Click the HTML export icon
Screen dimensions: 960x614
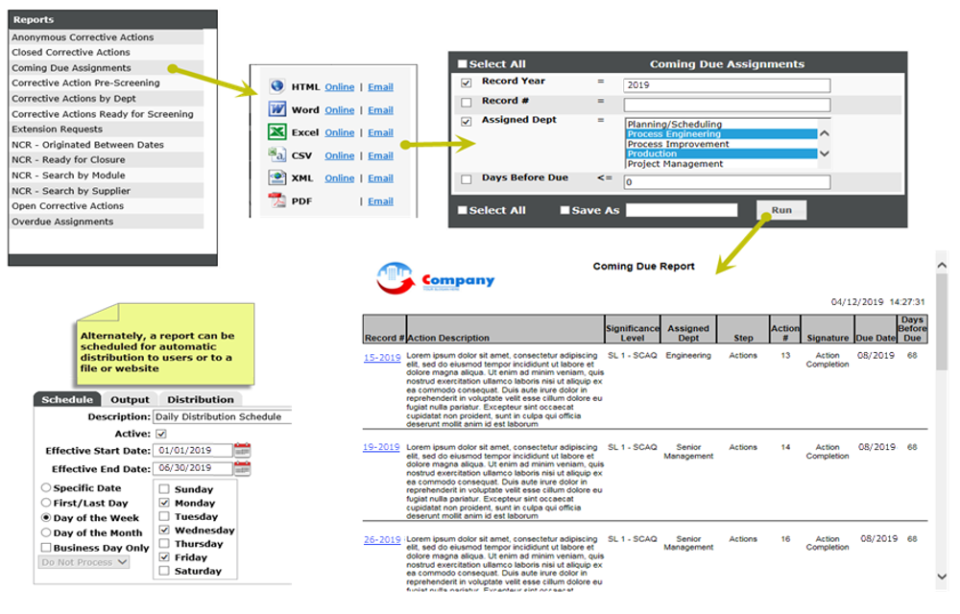click(277, 87)
